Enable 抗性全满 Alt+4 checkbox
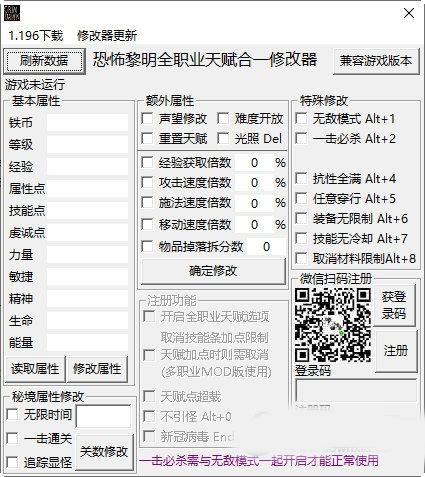Image resolution: width=425 pixels, height=477 pixels. tap(301, 179)
